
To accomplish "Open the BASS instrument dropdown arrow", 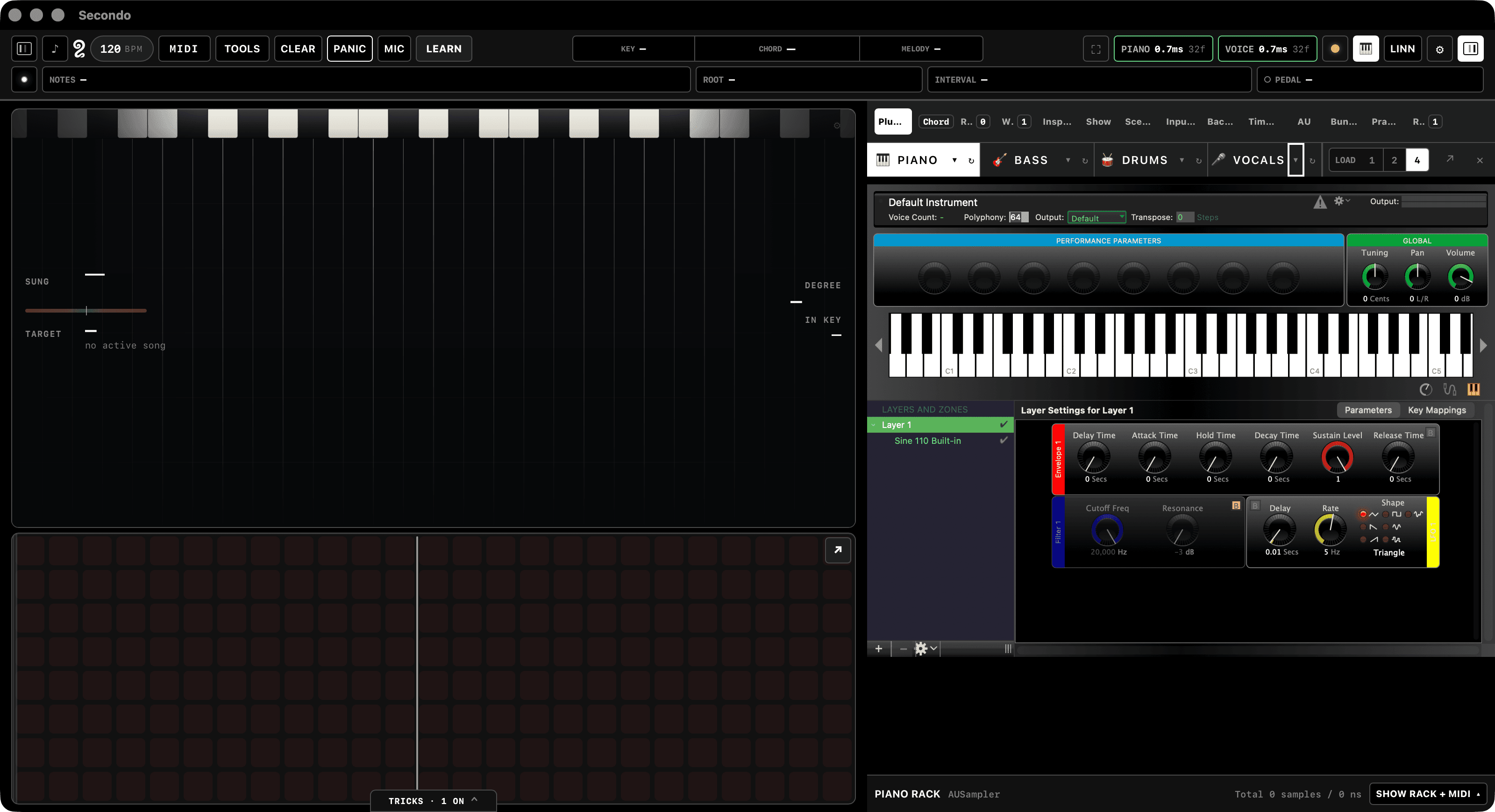I will click(1068, 160).
